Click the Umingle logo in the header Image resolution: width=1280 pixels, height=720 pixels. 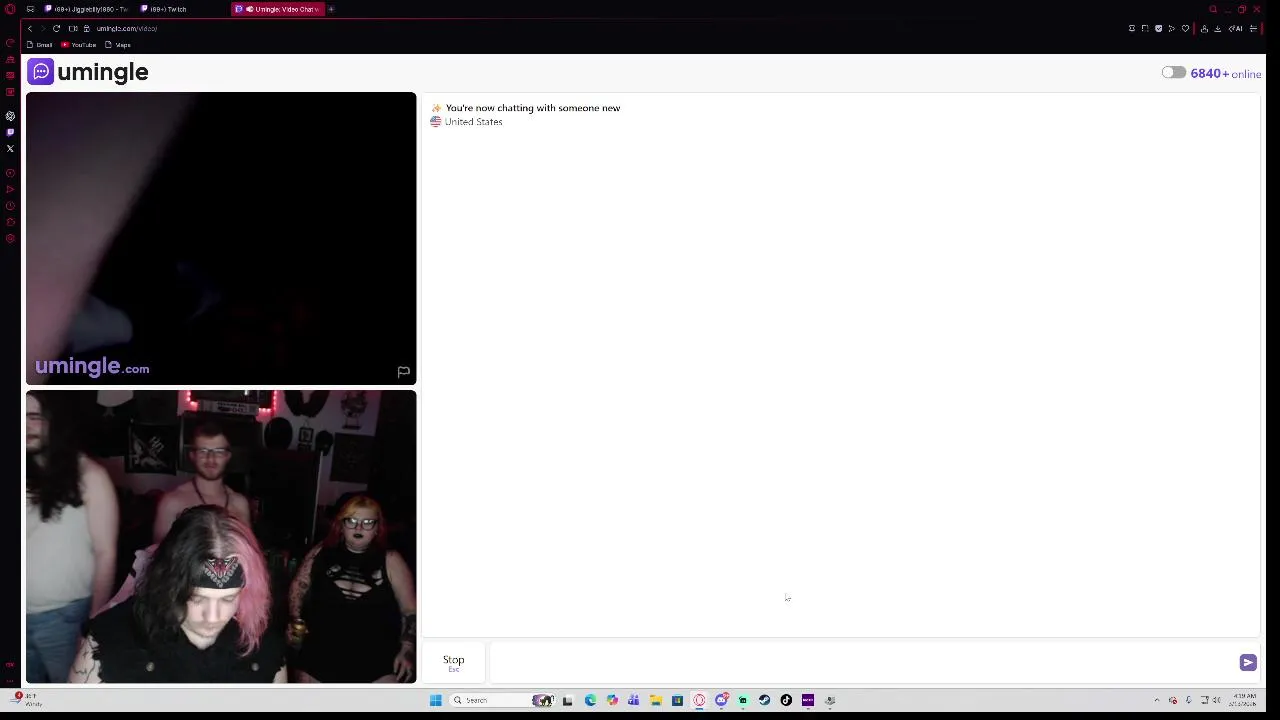click(88, 72)
